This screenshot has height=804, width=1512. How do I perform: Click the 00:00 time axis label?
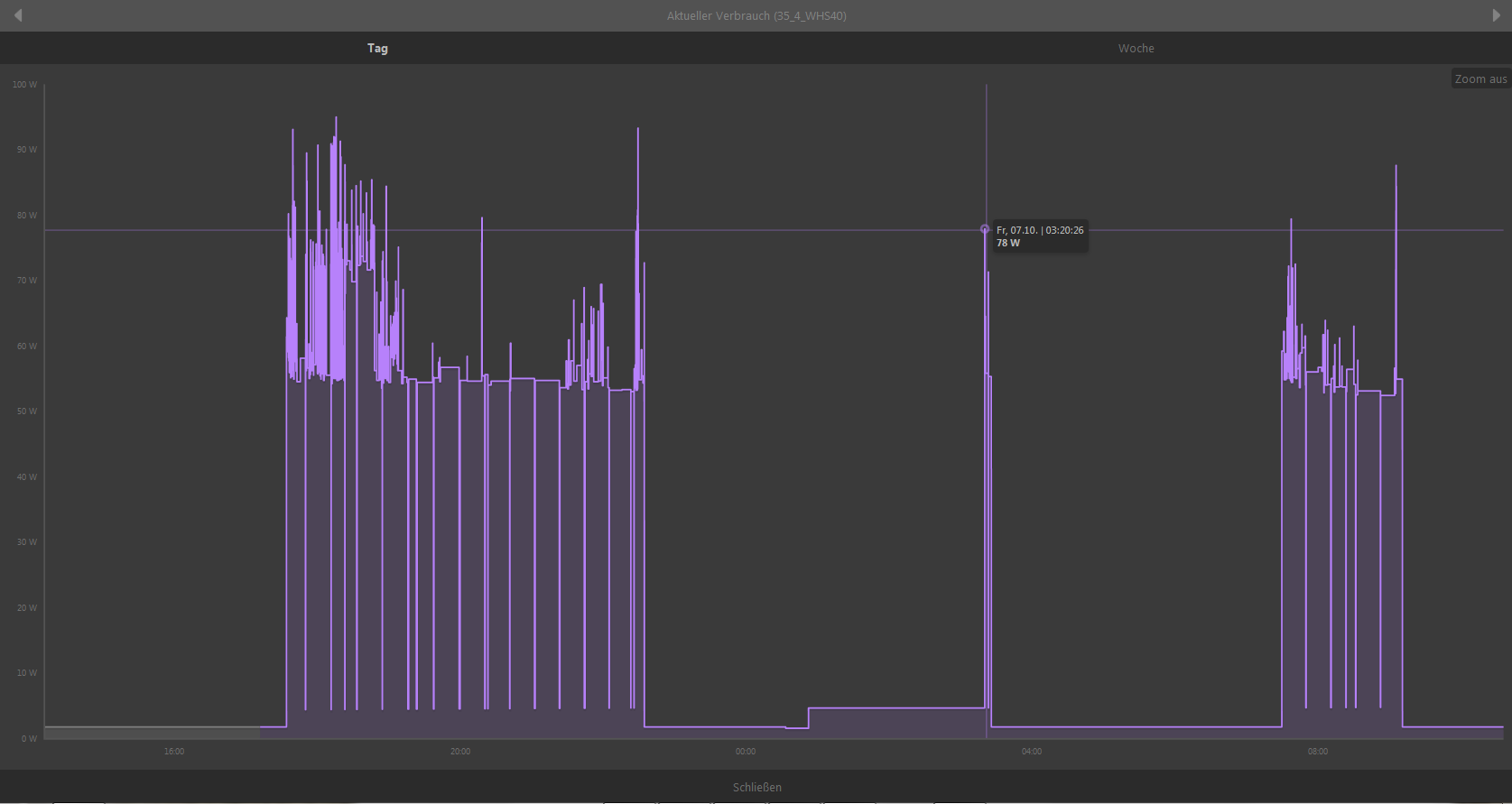(x=746, y=751)
